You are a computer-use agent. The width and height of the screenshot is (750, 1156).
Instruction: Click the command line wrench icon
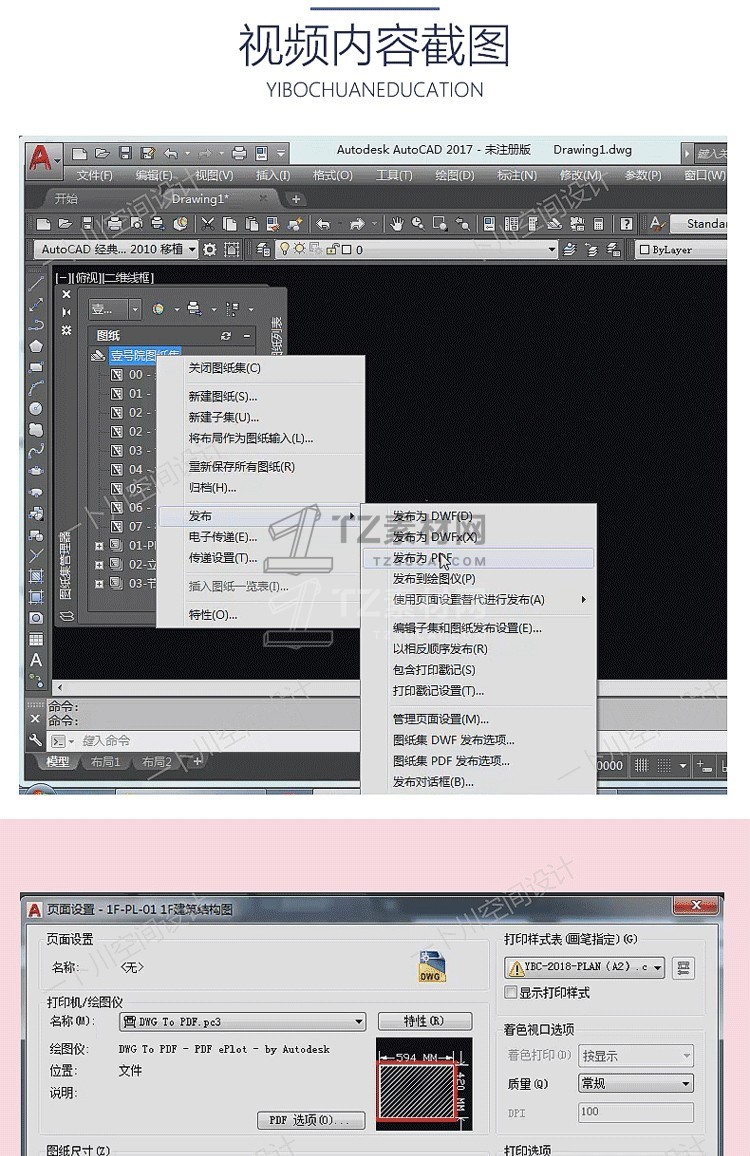[35, 740]
